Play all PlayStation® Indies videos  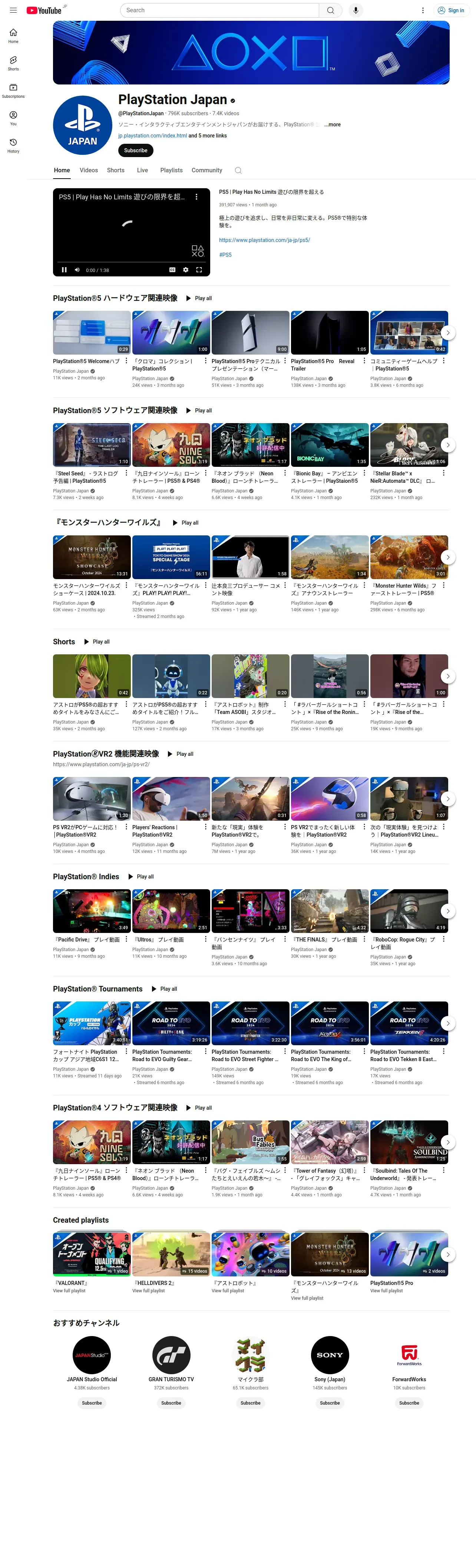coord(141,877)
